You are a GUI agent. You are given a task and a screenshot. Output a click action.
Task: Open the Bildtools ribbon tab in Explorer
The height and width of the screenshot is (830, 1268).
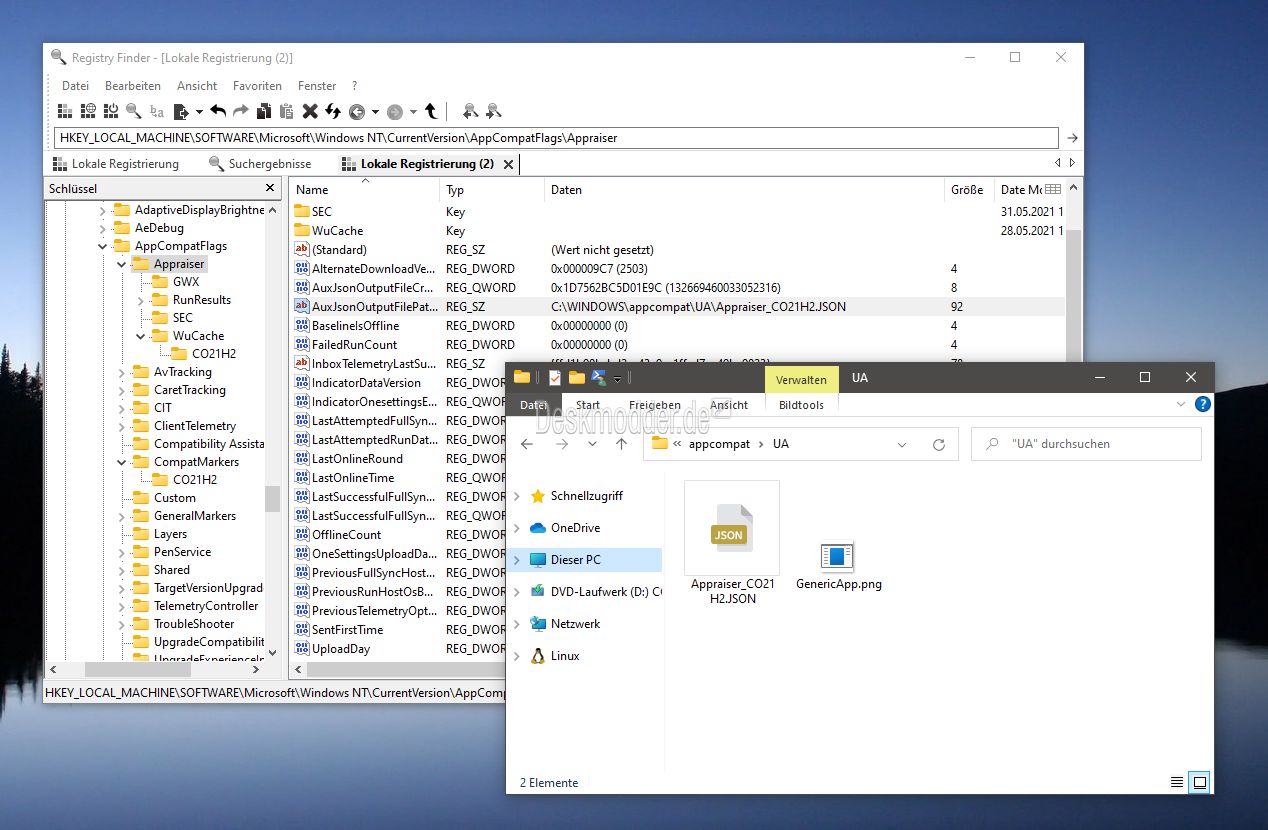tap(801, 405)
